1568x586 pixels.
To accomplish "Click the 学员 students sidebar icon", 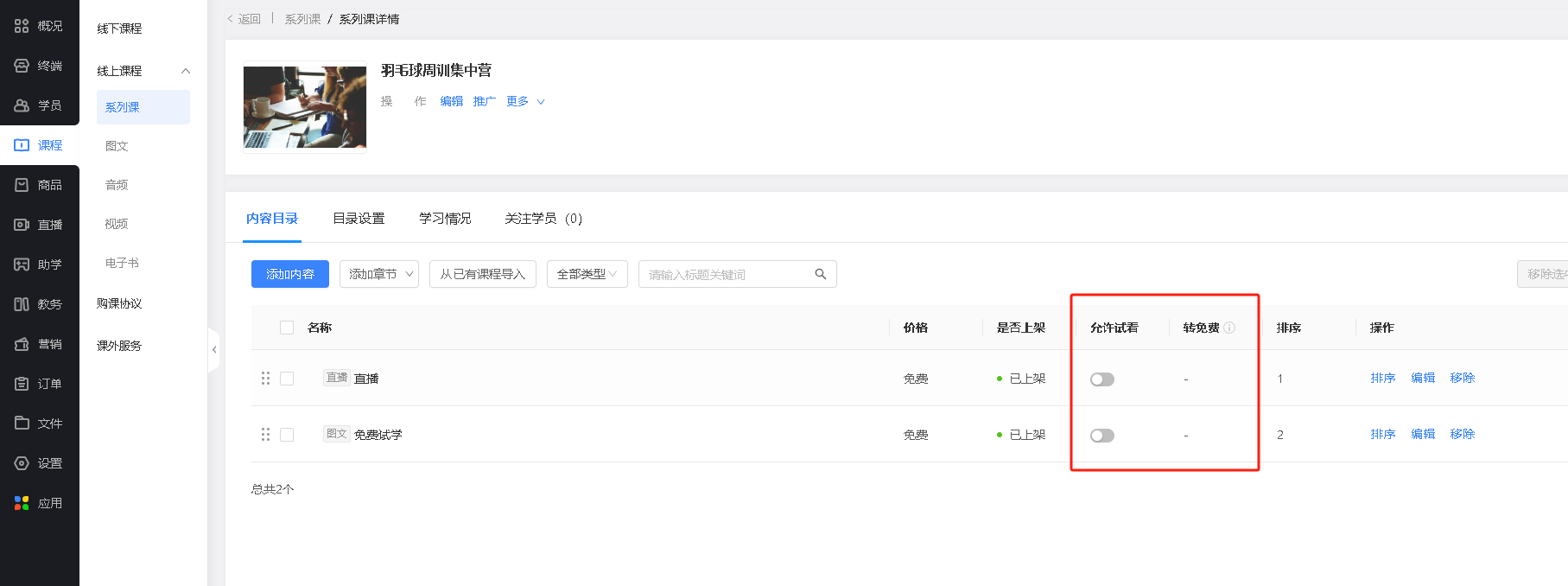I will coord(22,105).
